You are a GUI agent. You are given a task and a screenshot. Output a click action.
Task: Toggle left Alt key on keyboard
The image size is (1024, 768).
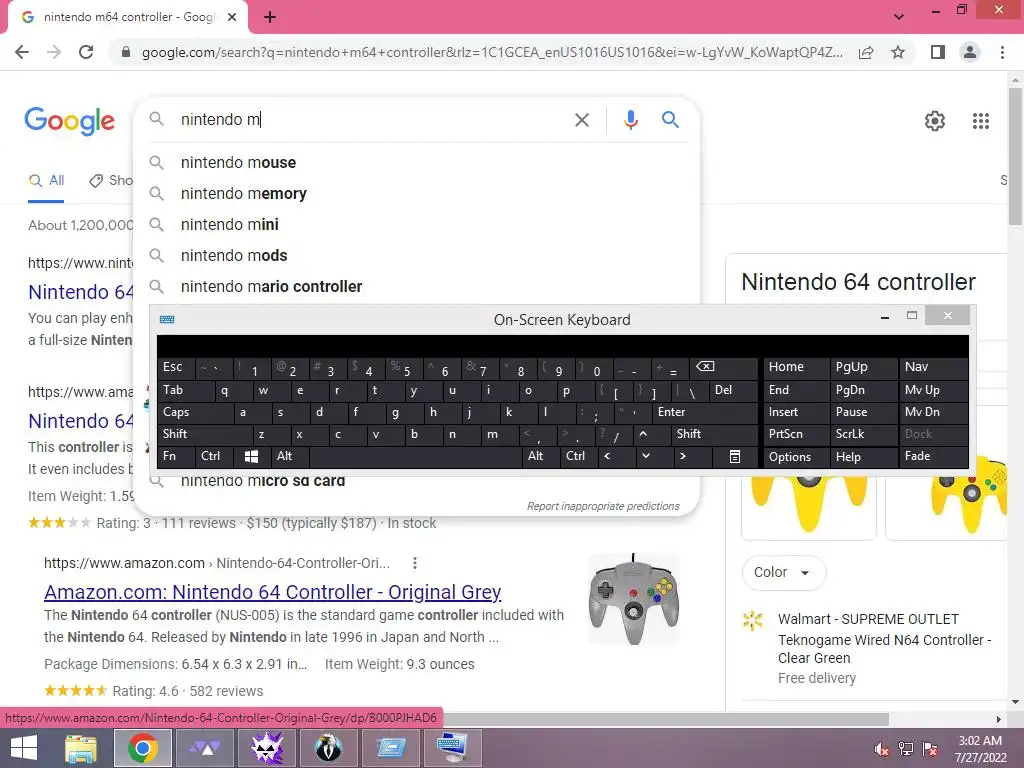289,456
